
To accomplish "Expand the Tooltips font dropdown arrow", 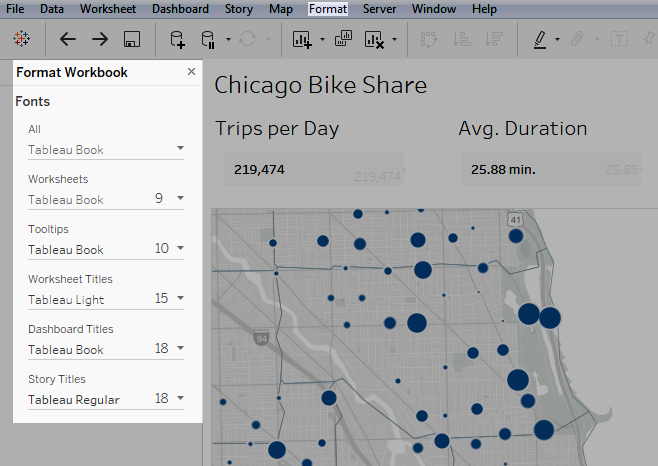I will pos(180,248).
